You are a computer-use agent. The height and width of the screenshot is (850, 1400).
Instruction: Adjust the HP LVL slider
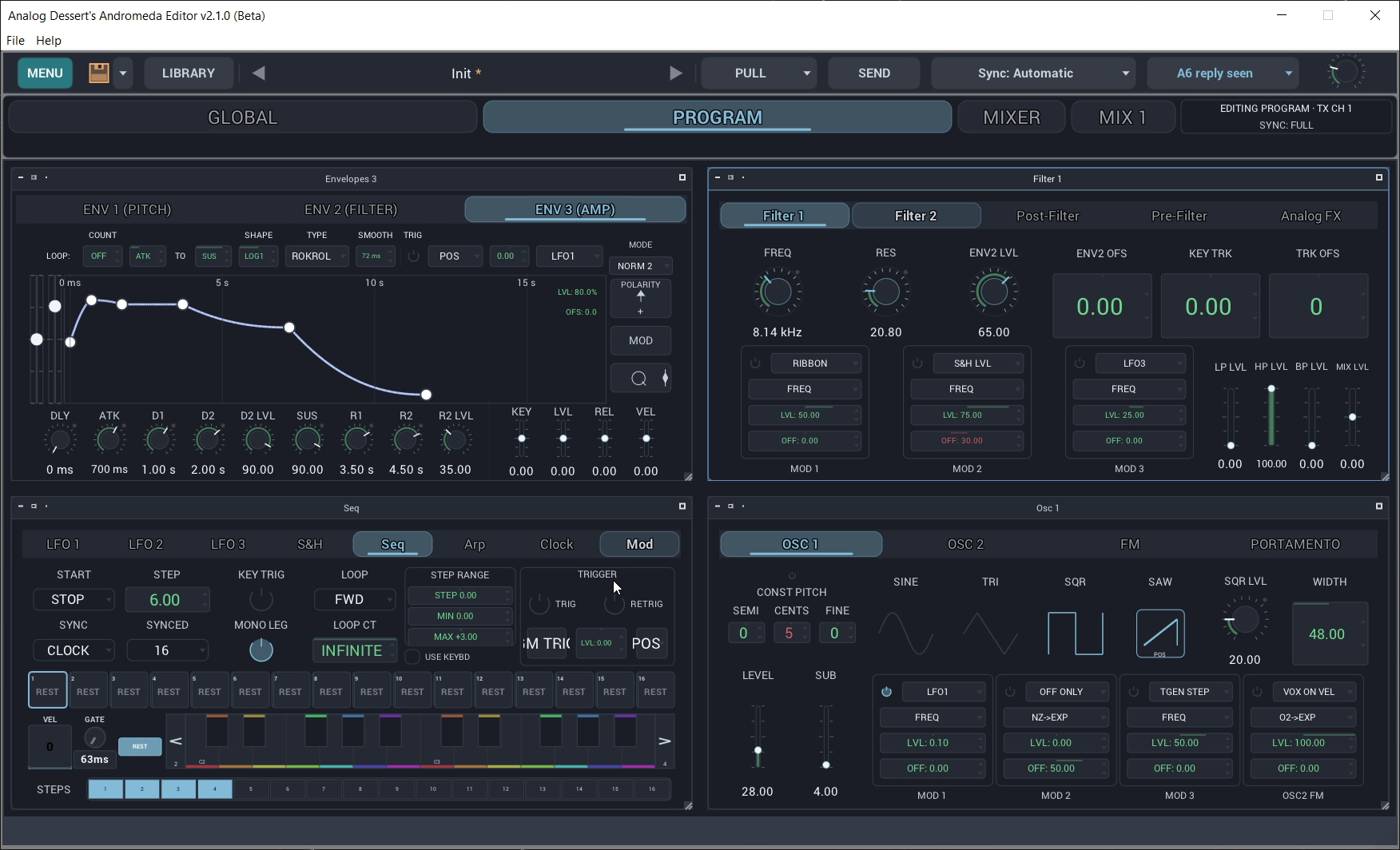click(x=1271, y=417)
